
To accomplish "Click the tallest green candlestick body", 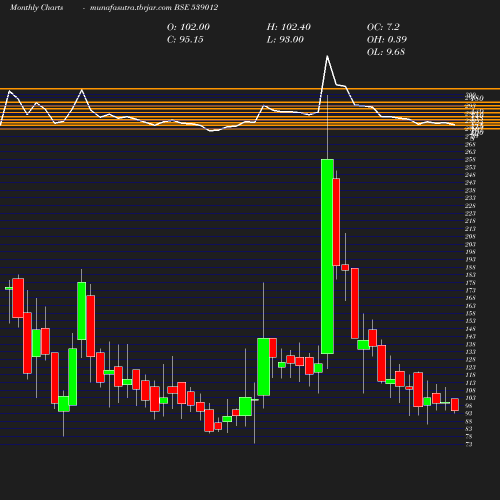I will click(327, 256).
